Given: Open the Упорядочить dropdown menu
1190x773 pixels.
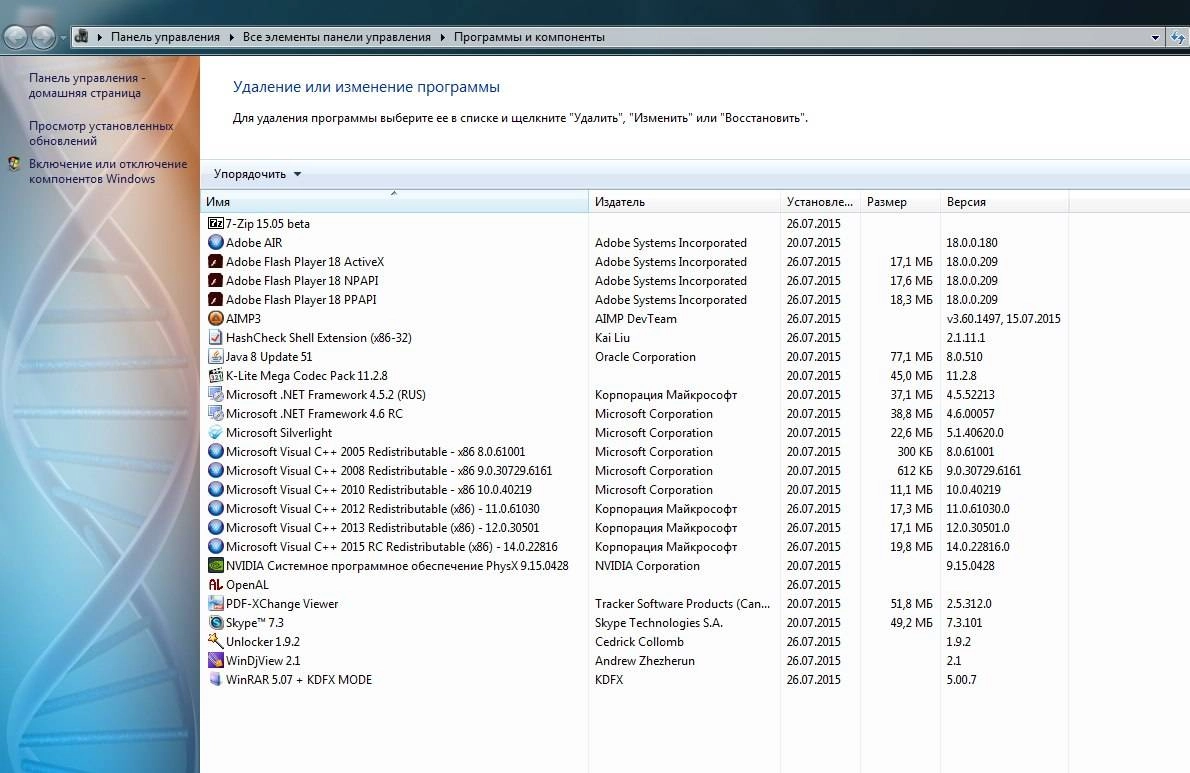Looking at the screenshot, I should coord(257,174).
